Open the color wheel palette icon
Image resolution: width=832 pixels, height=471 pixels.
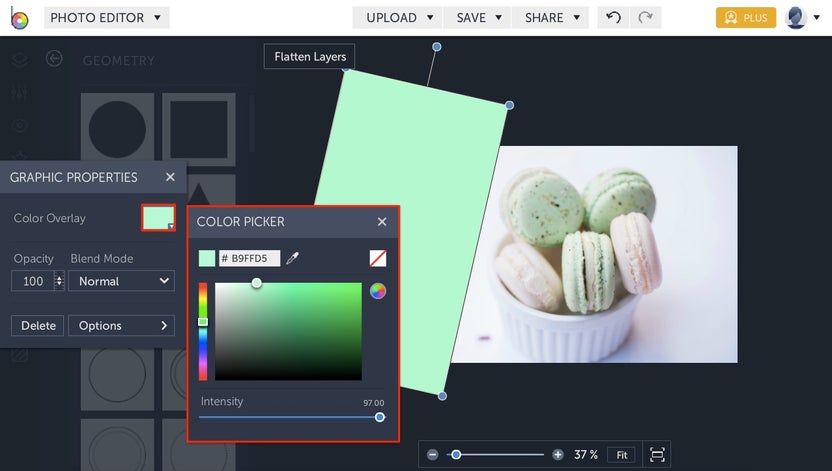pos(378,291)
